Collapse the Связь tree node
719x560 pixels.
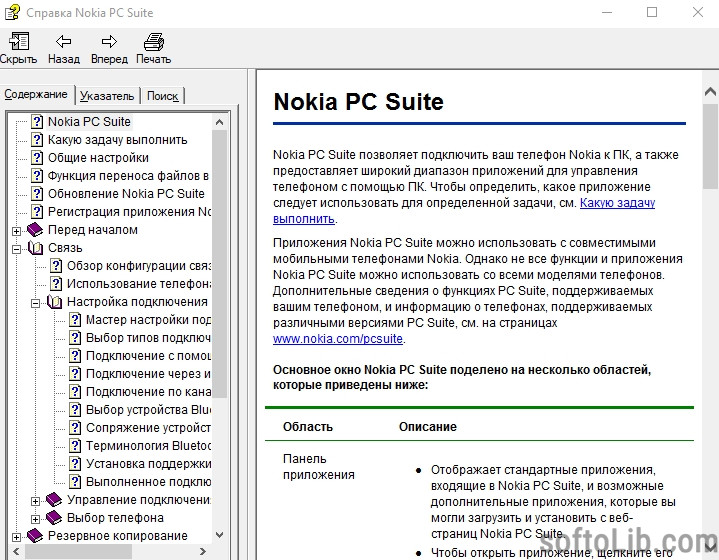(x=17, y=249)
